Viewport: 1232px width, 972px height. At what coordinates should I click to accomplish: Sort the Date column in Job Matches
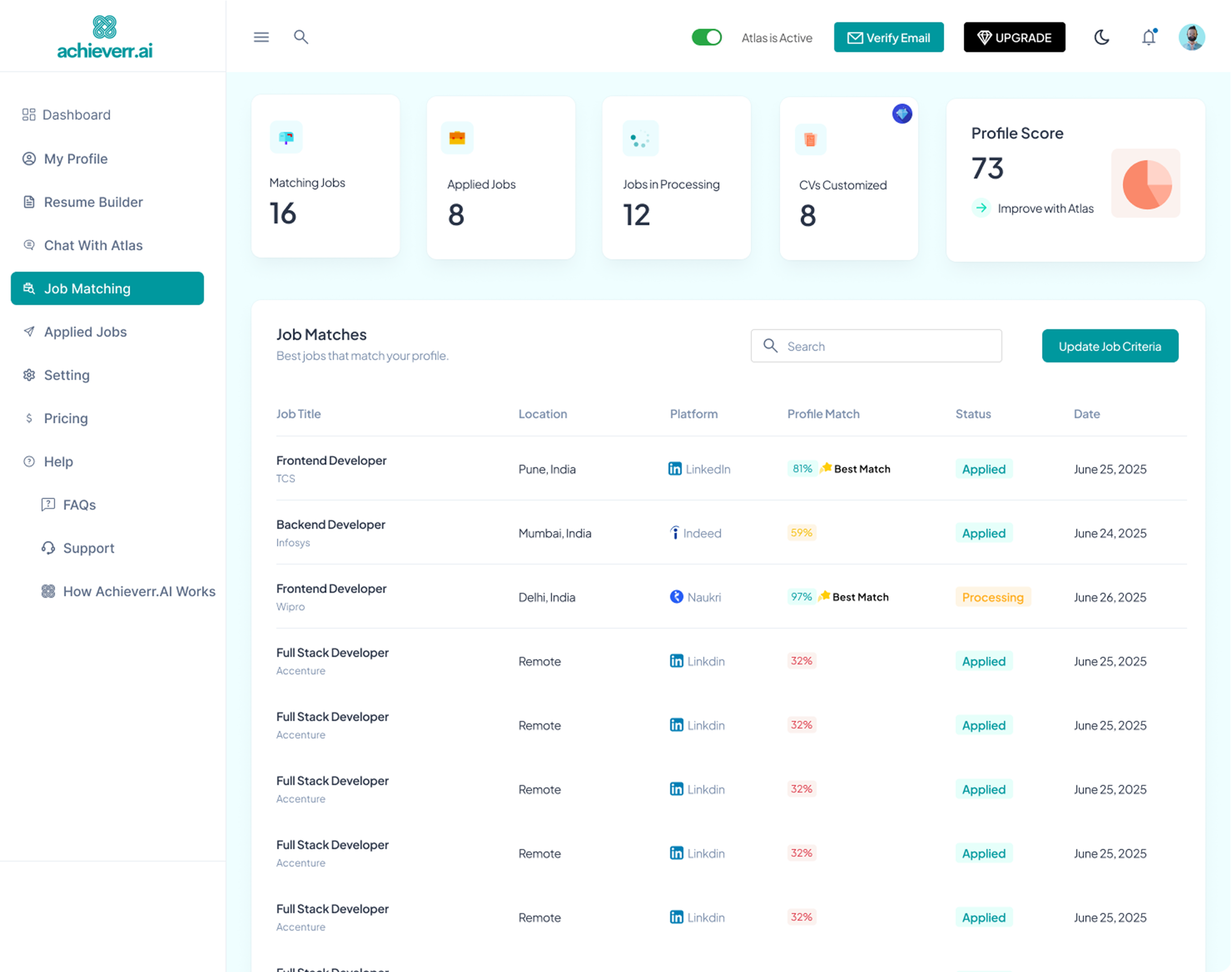click(1087, 414)
